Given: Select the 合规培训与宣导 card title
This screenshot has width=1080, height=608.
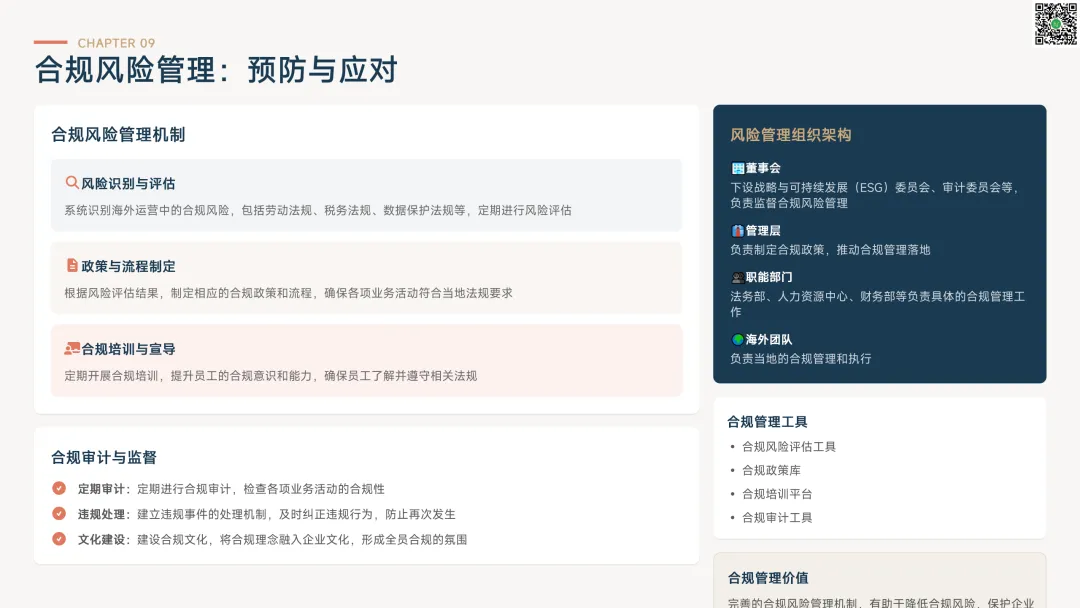Looking at the screenshot, I should point(128,349).
